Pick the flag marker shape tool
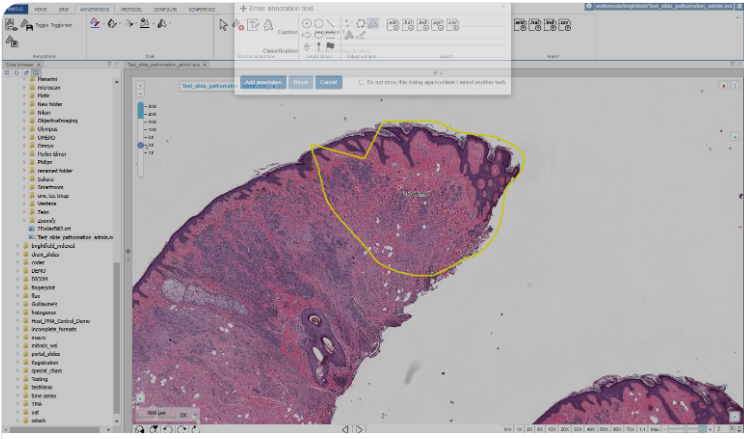 (x=330, y=45)
